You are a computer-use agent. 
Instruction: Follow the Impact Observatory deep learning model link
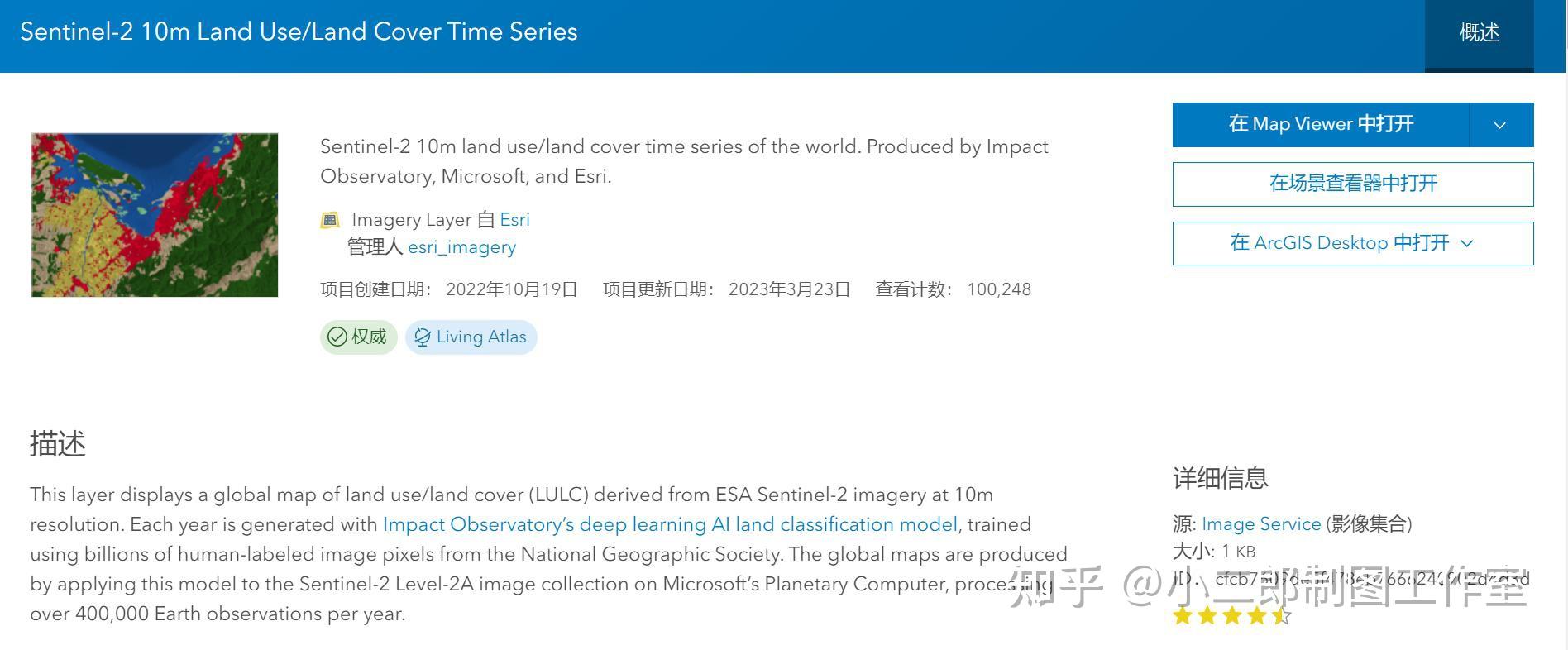coord(670,524)
